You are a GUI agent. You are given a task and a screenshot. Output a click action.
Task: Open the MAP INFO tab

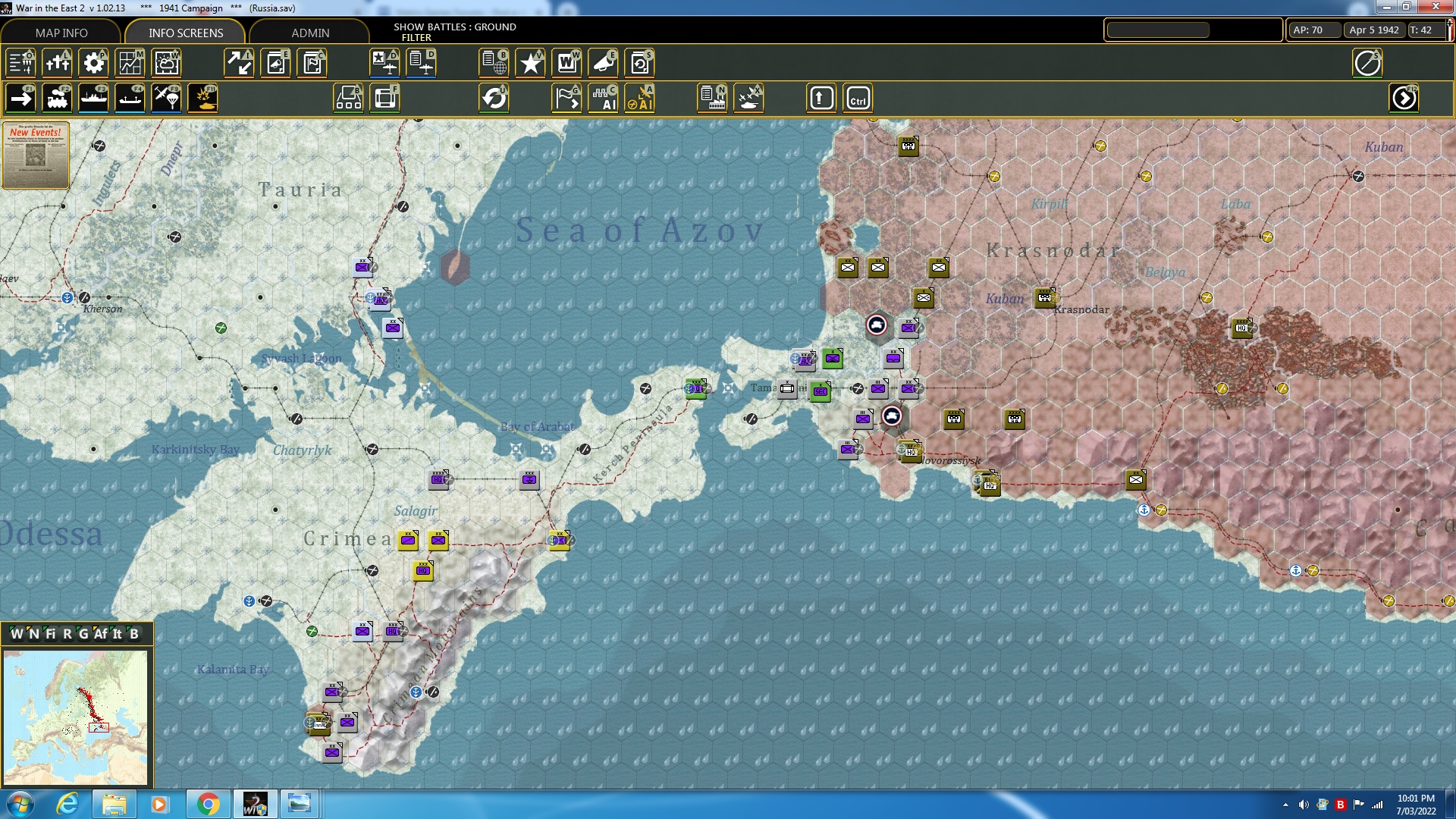point(61,33)
